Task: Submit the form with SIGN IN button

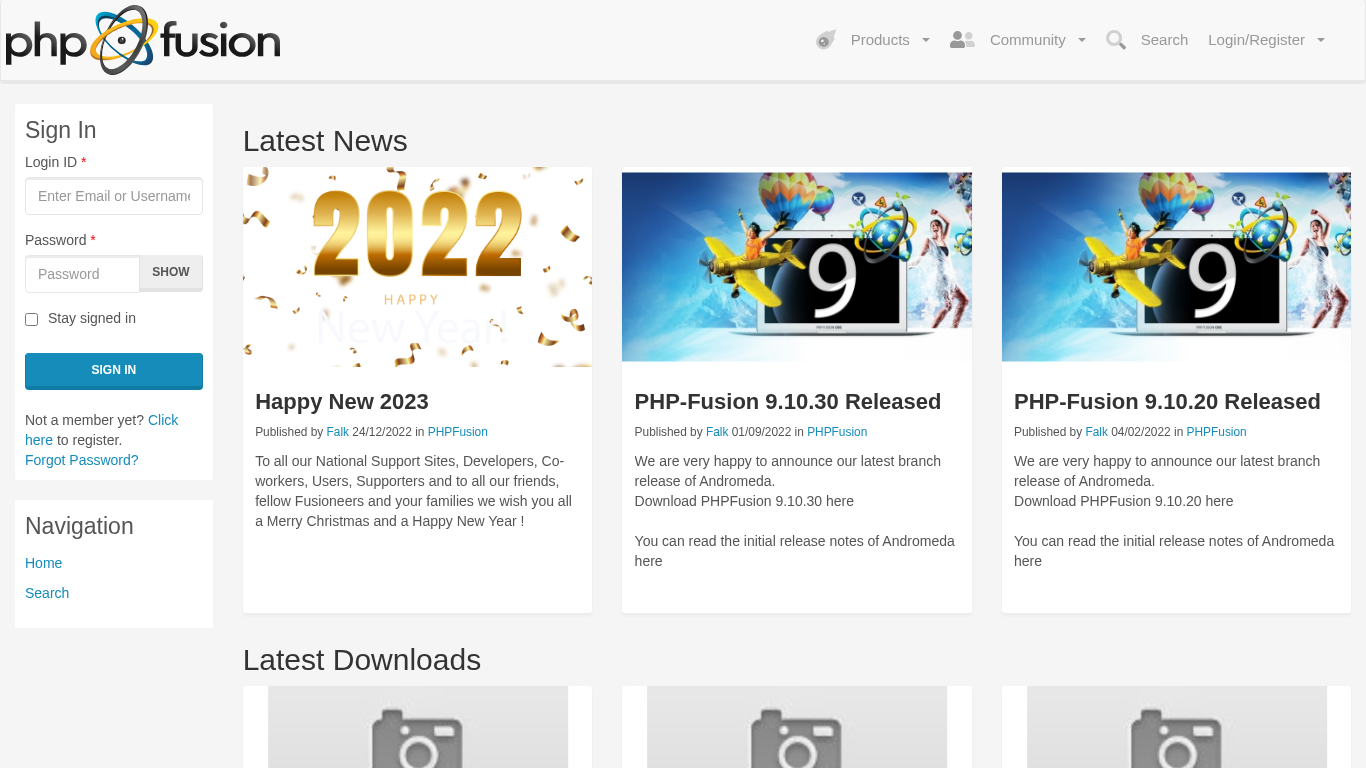Action: tap(114, 370)
